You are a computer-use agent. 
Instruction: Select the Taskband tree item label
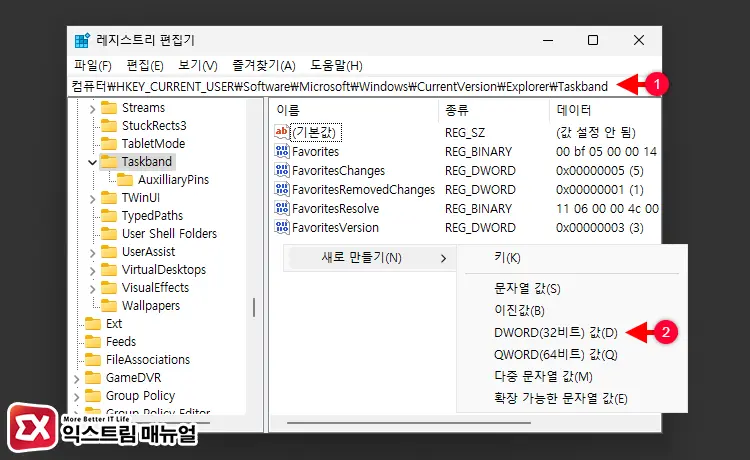point(146,162)
